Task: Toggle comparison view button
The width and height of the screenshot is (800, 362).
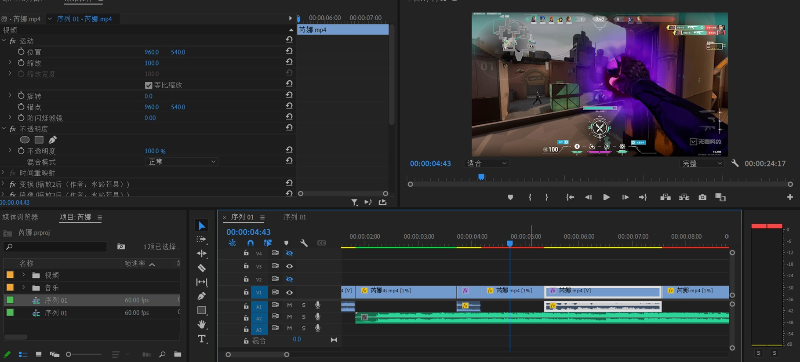Action: click(720, 197)
